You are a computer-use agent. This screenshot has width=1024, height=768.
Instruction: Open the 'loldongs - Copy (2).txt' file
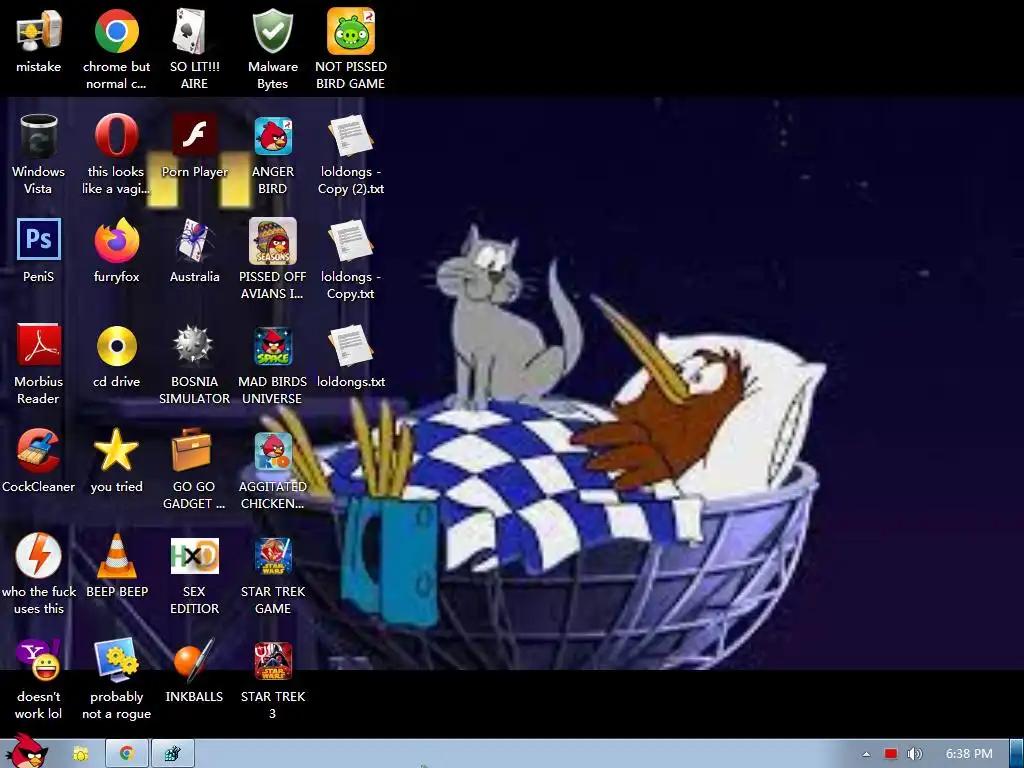351,136
